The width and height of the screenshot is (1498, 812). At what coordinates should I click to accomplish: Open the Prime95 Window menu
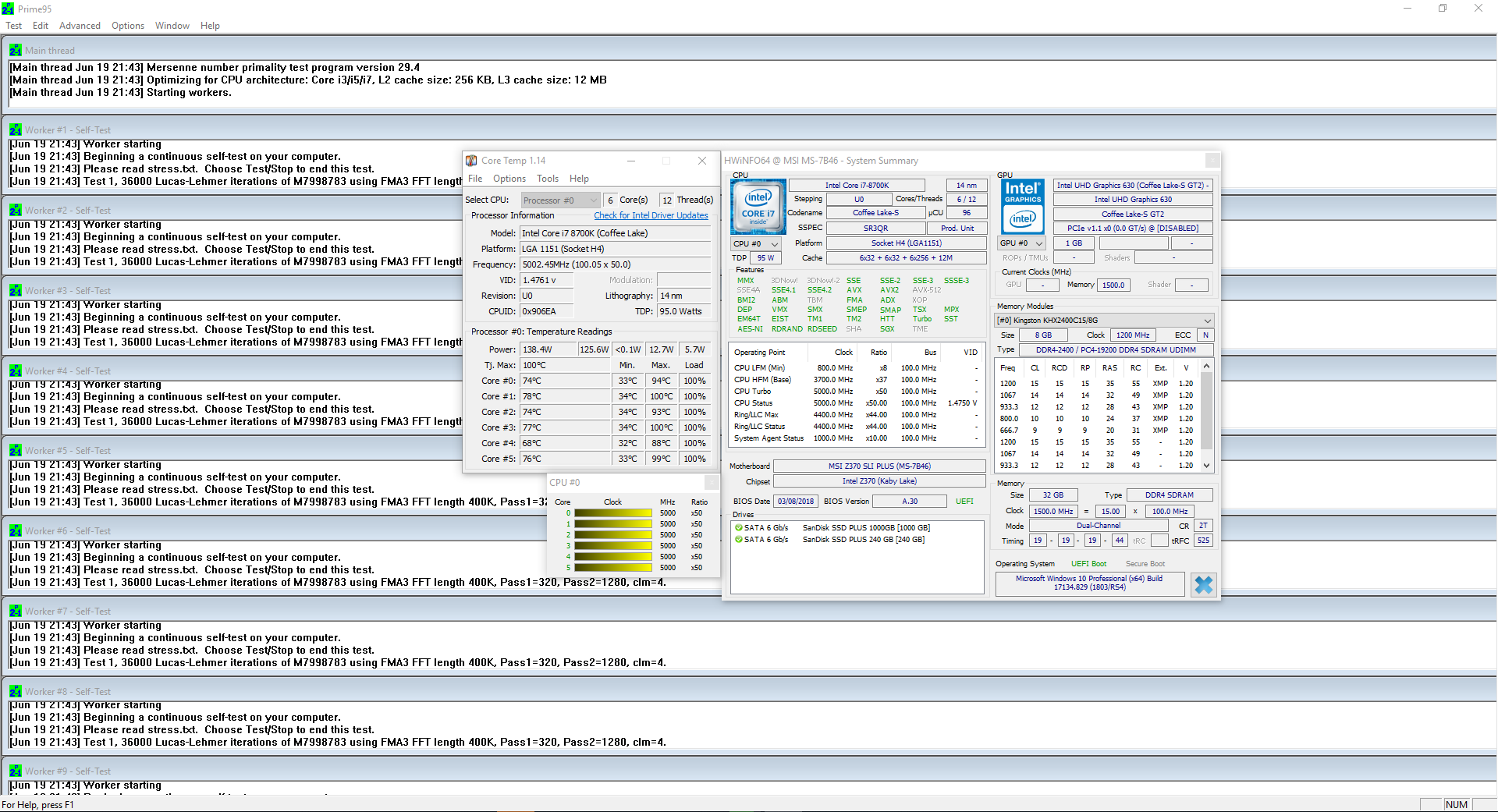[172, 26]
